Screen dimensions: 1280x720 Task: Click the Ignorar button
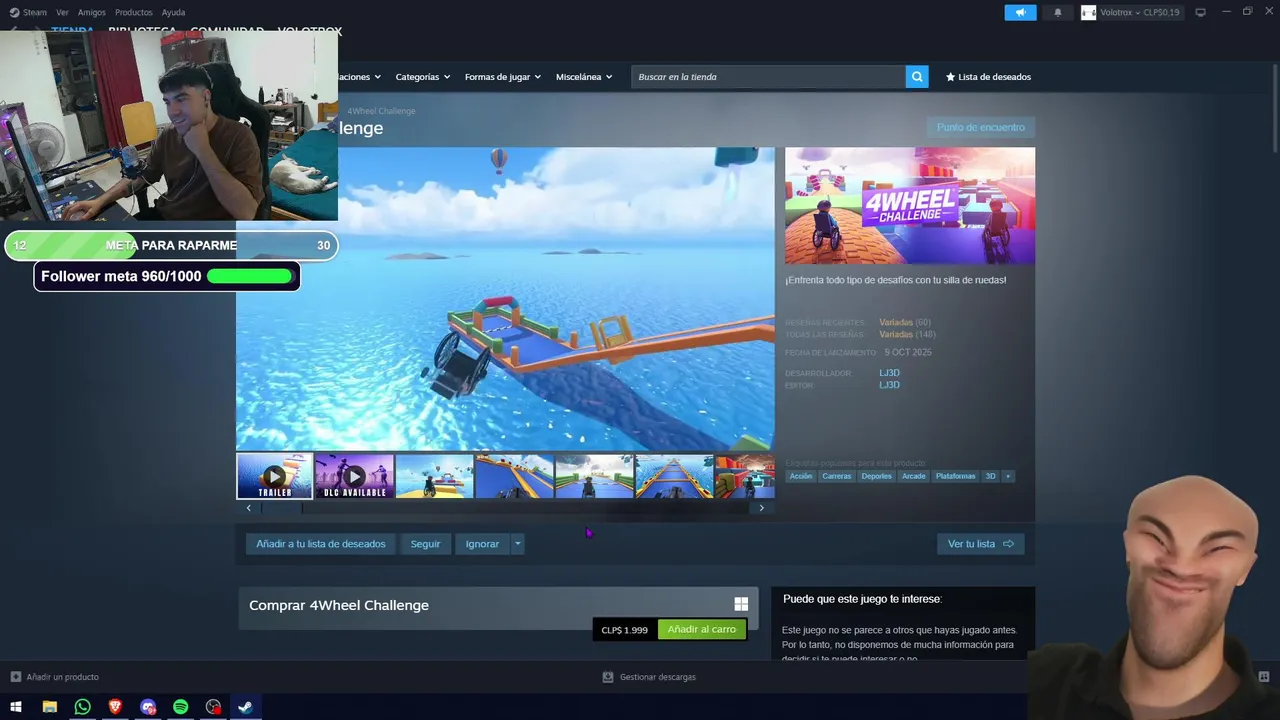tap(482, 544)
